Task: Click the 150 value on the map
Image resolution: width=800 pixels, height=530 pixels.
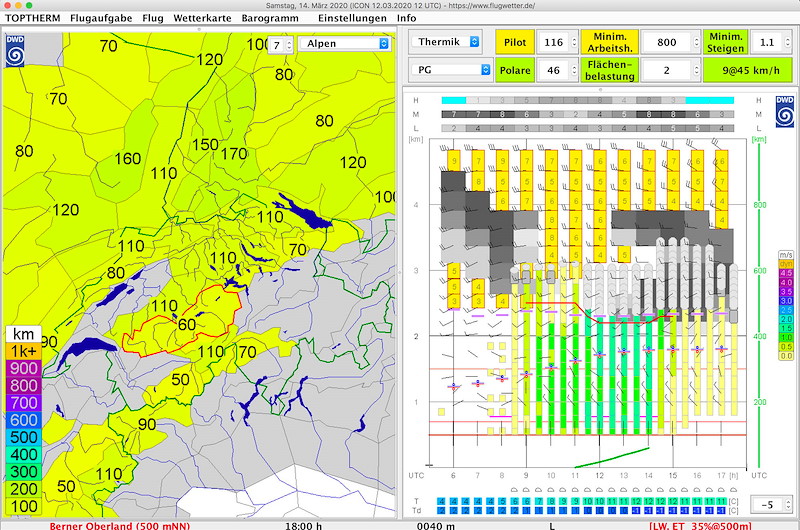Action: point(205,145)
